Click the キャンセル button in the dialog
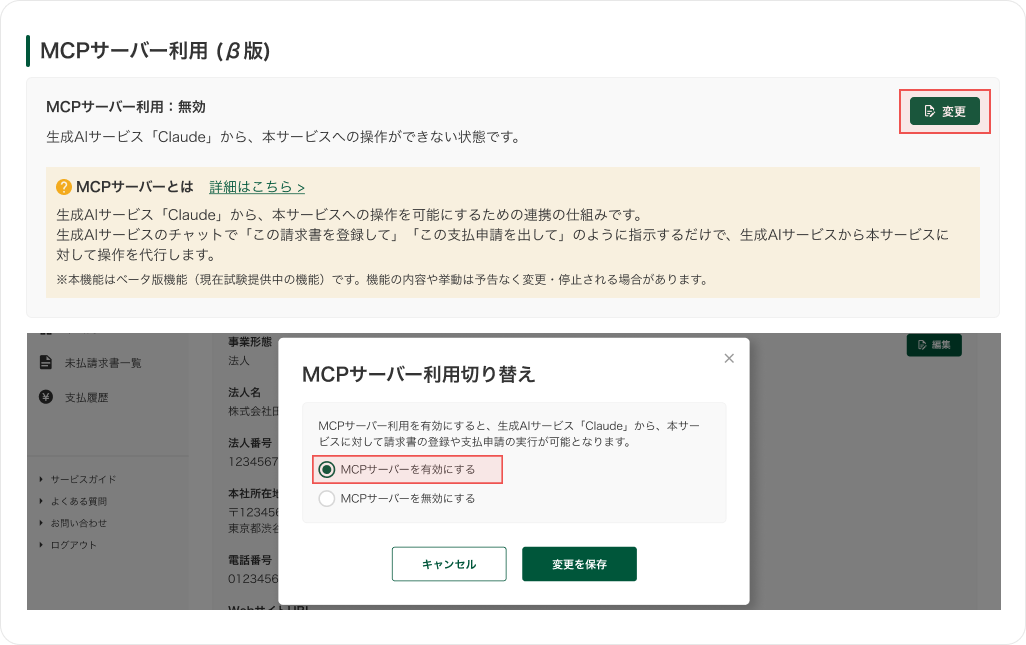This screenshot has width=1026, height=645. point(449,564)
